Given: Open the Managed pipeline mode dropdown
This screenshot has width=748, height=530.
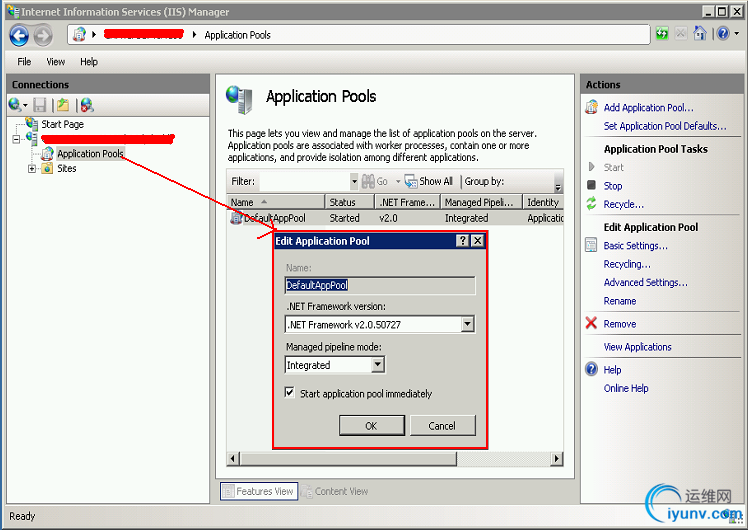Looking at the screenshot, I should pos(378,365).
